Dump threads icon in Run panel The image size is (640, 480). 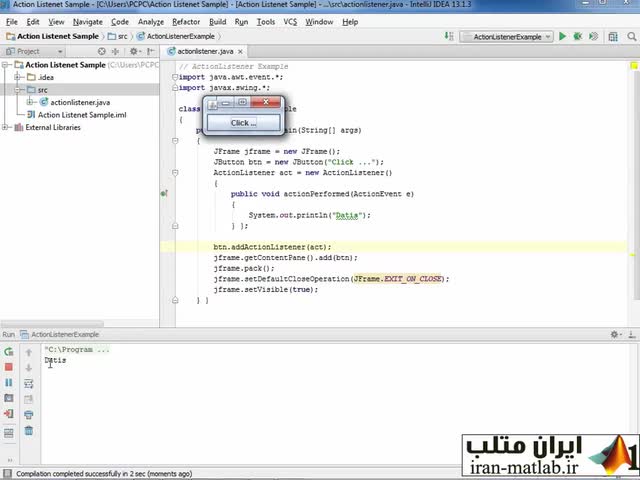point(9,398)
